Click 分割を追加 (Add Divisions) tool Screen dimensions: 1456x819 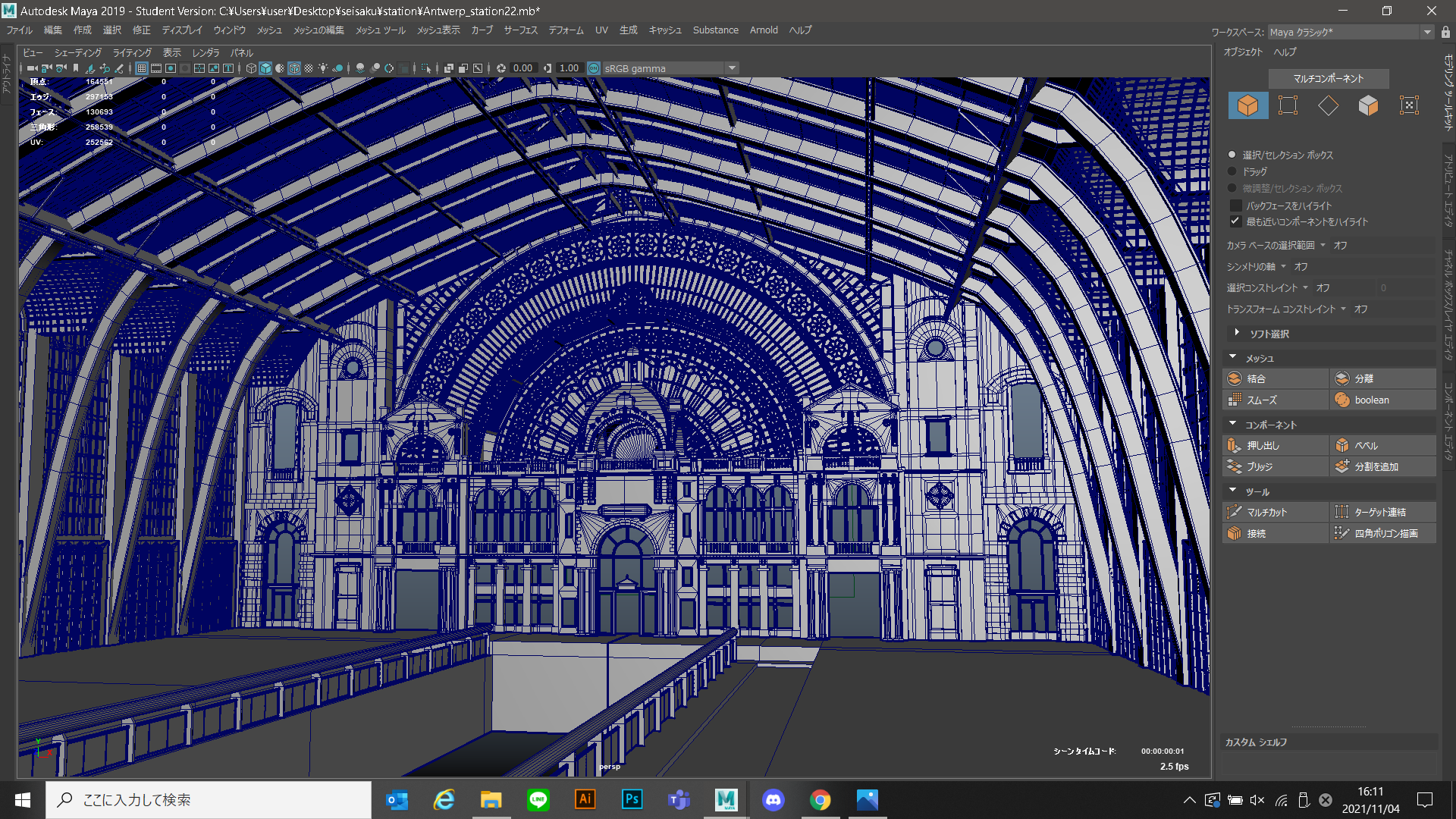(1383, 466)
